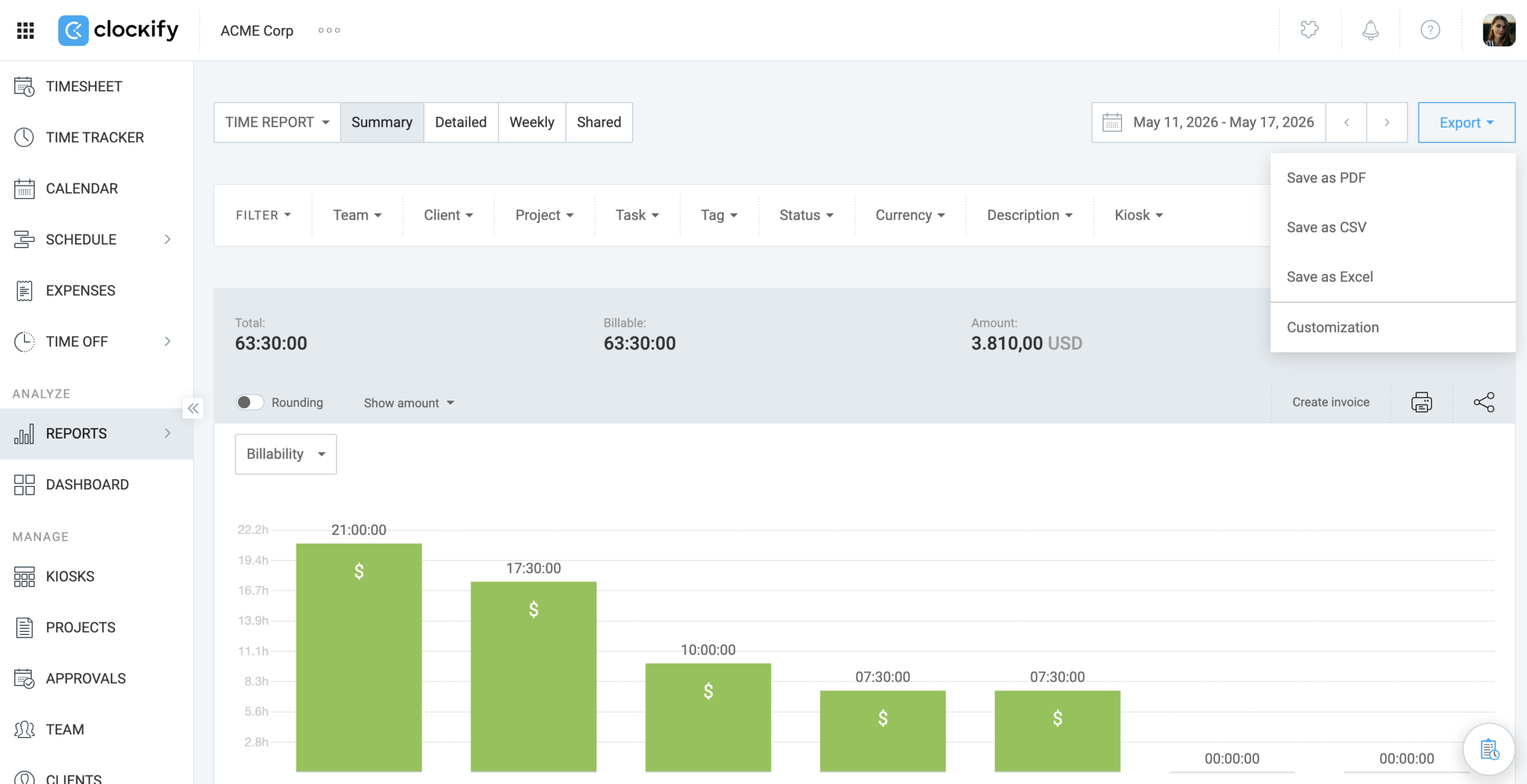Open the Billability dropdown

point(286,454)
